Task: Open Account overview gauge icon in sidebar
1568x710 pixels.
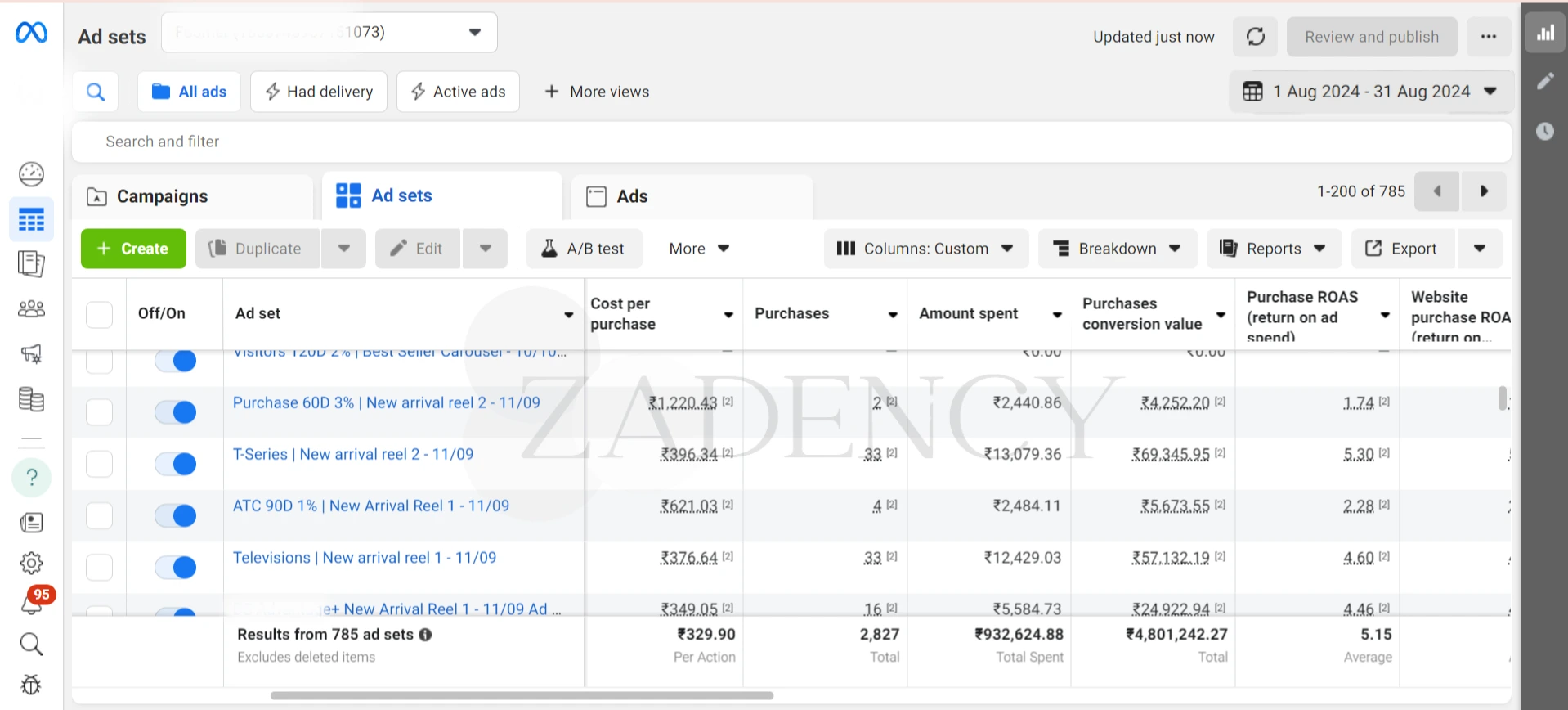Action: pyautogui.click(x=31, y=174)
